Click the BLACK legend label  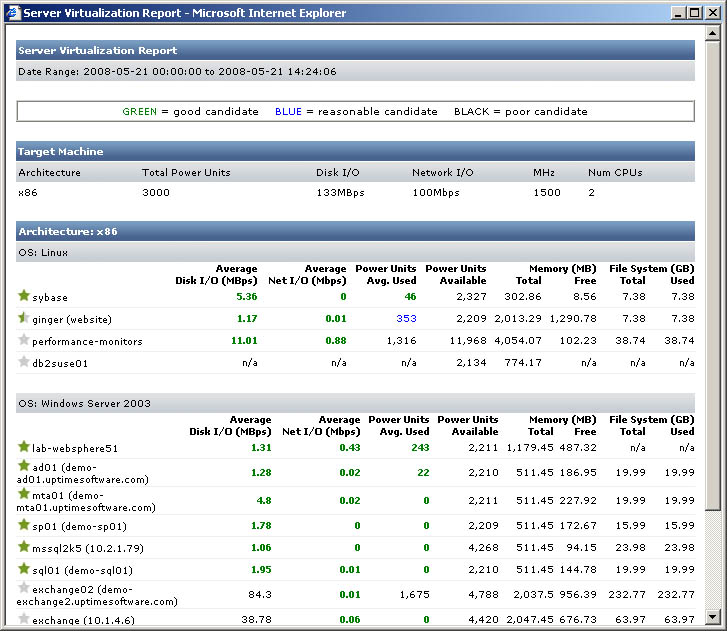(x=472, y=112)
